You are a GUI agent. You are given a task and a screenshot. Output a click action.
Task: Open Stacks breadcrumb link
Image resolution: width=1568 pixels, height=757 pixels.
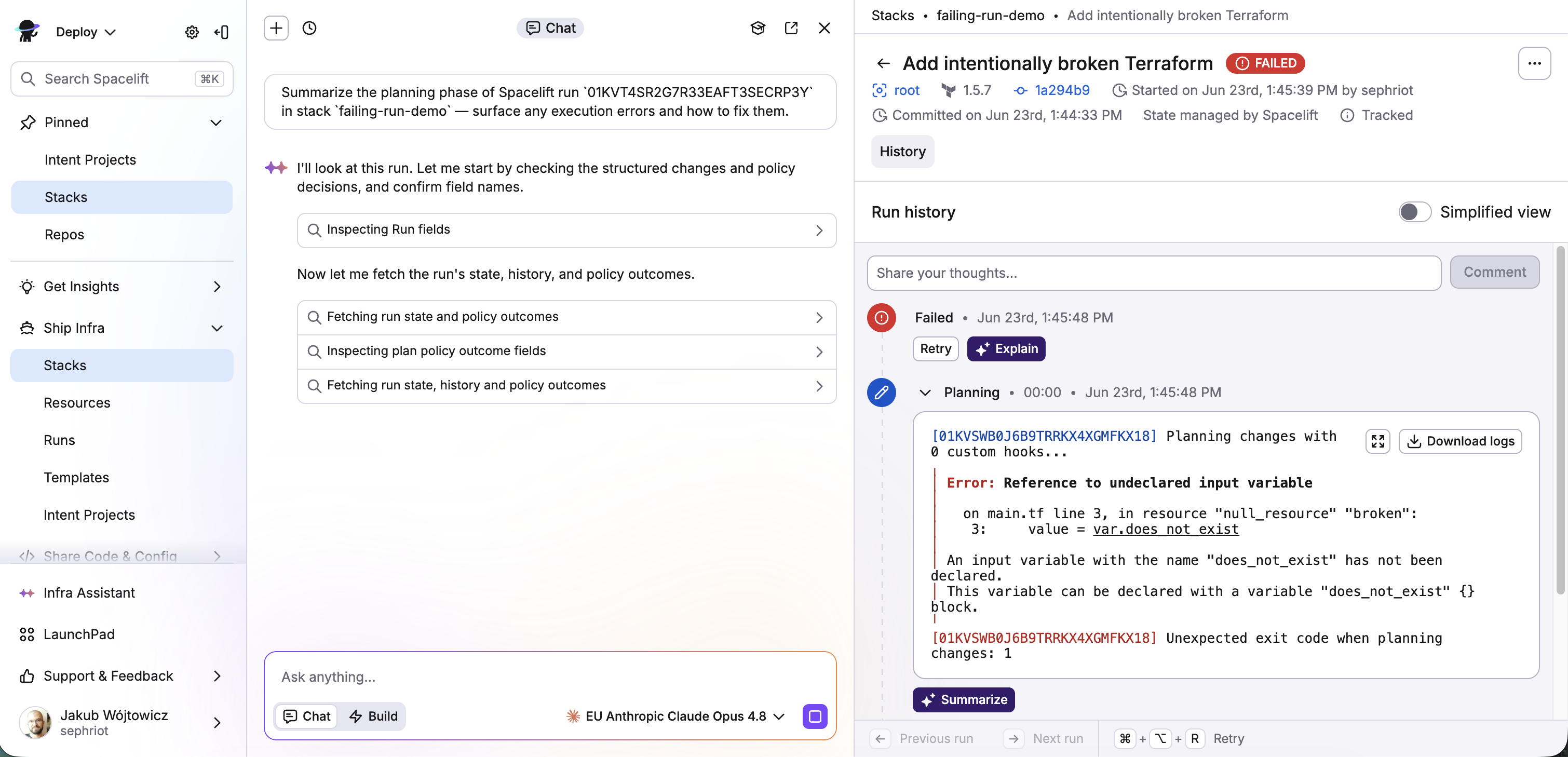pyautogui.click(x=893, y=15)
